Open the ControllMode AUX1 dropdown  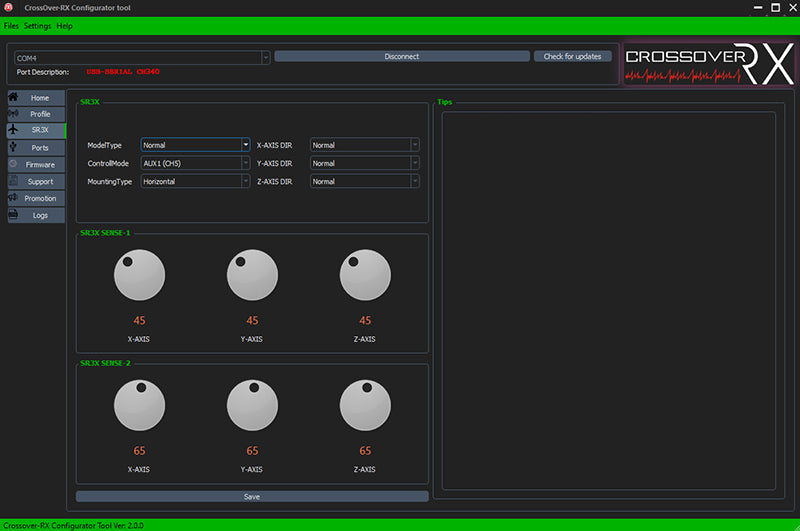click(x=195, y=163)
